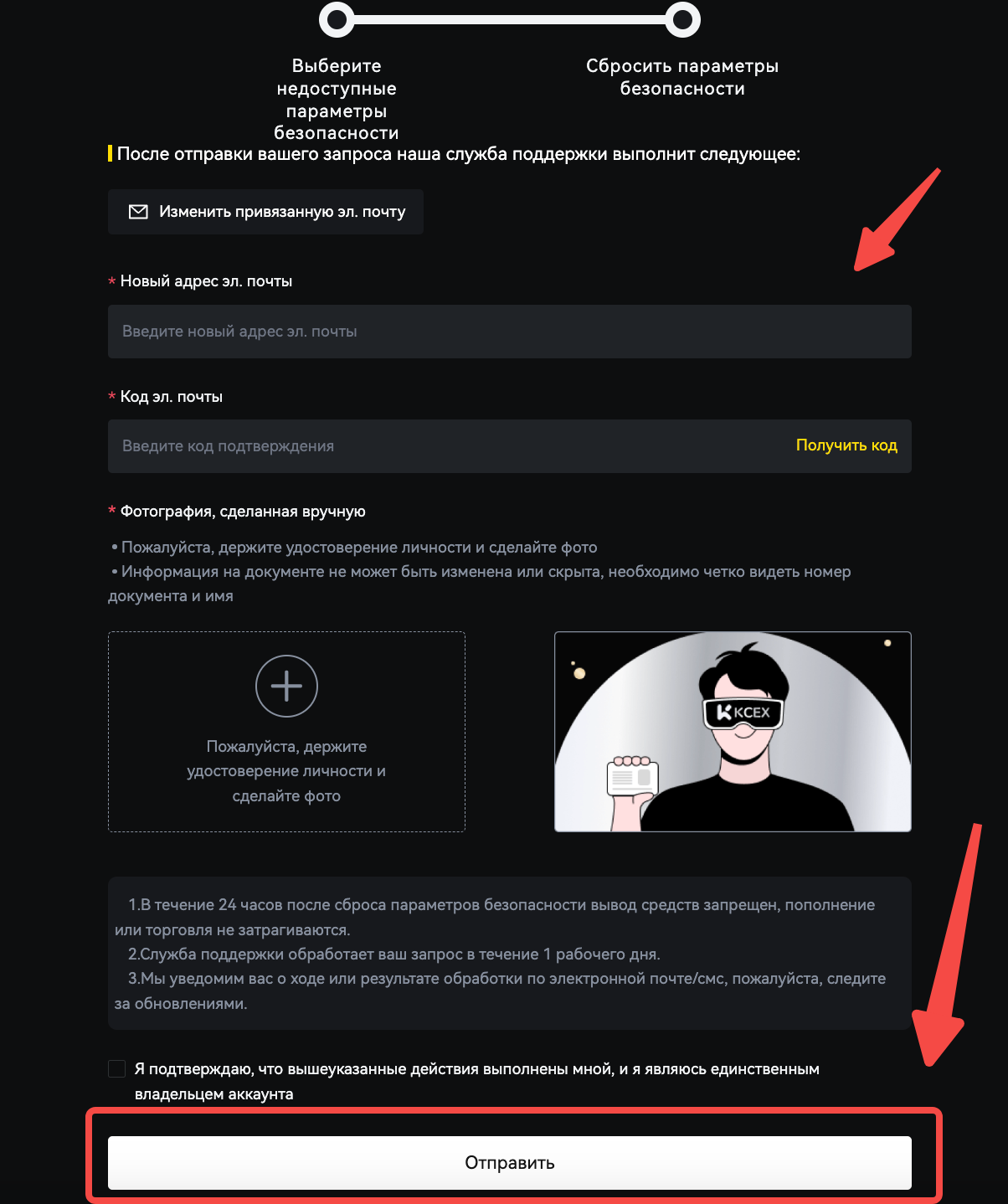Click the Отправить submit button
Viewport: 1008px width, 1204px height.
509,1163
